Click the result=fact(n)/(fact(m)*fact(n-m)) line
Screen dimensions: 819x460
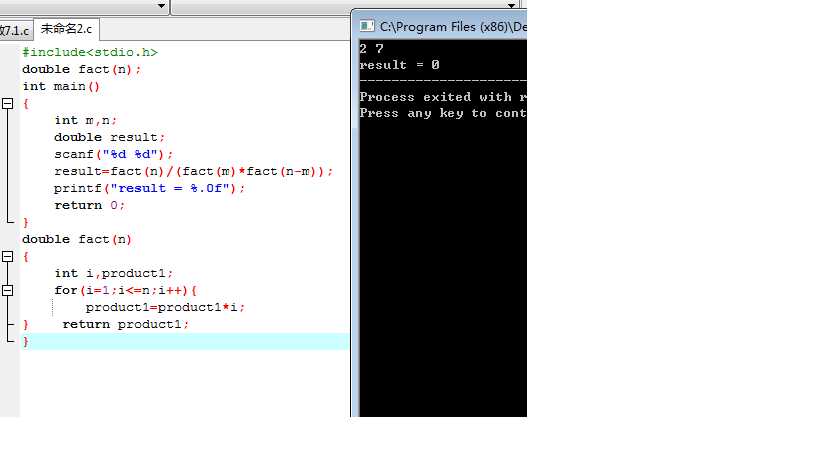coord(193,171)
